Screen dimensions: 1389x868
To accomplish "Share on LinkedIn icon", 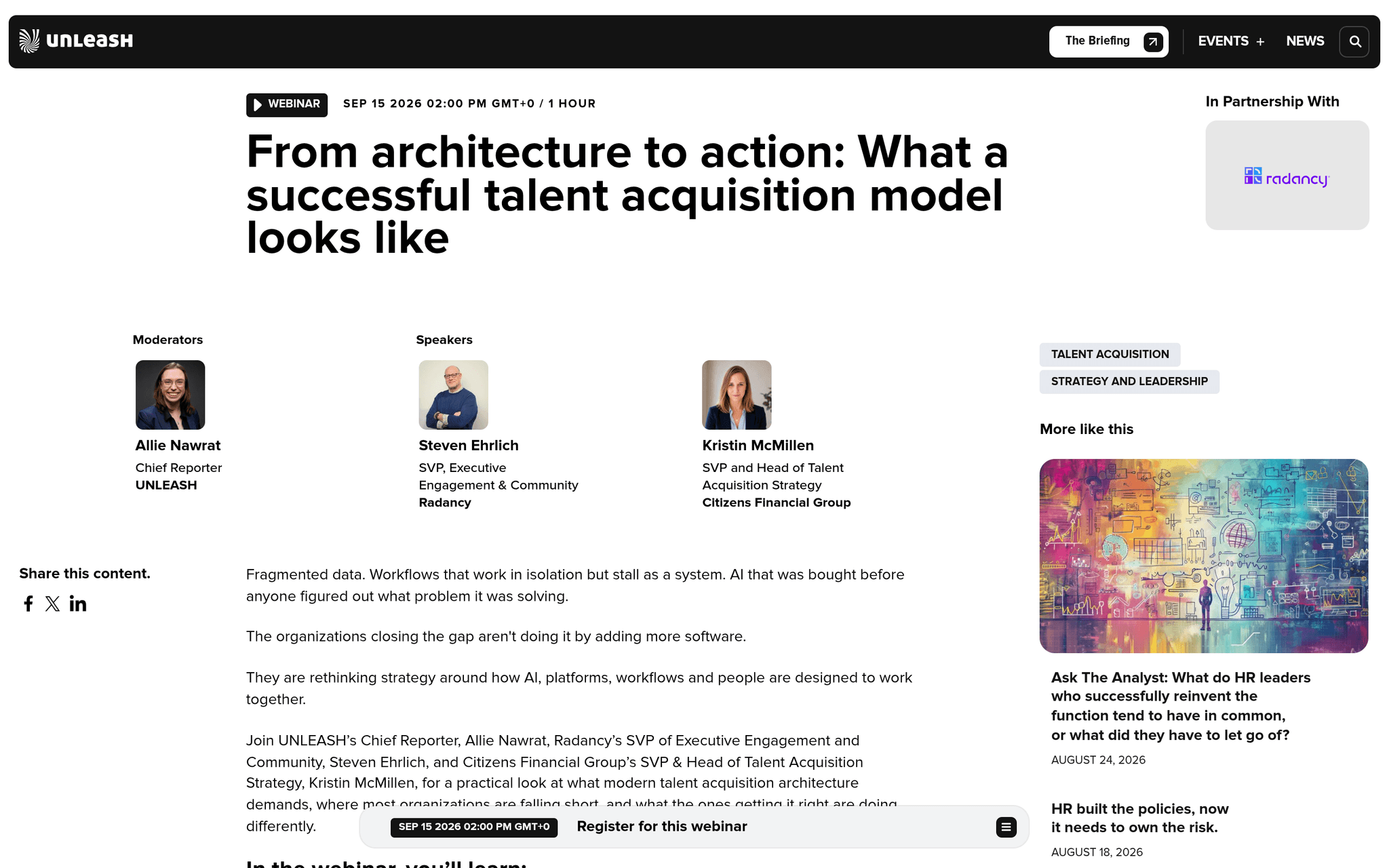I will pos(78,604).
